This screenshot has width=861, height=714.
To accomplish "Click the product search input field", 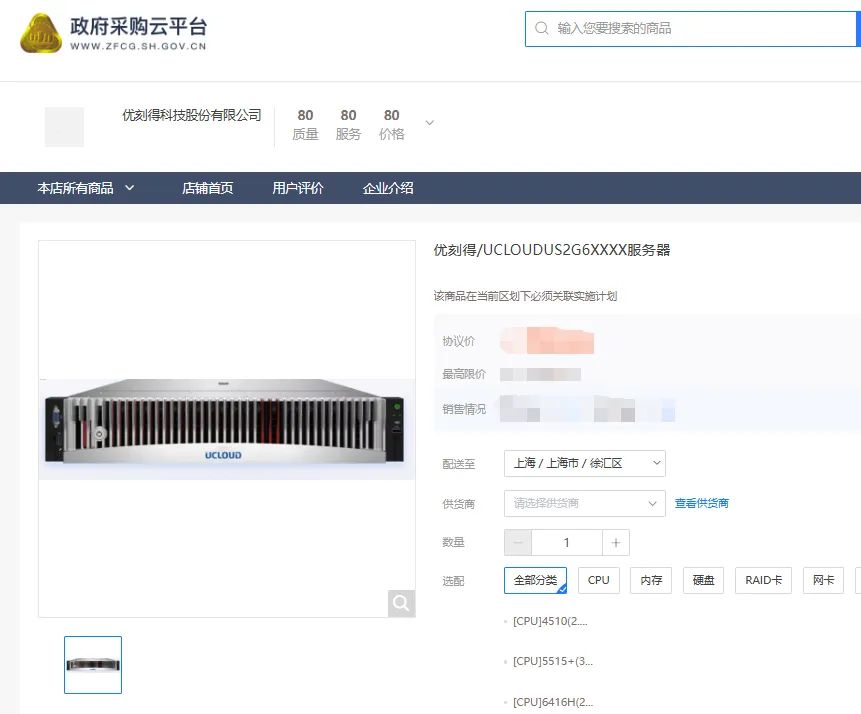I will coord(700,29).
